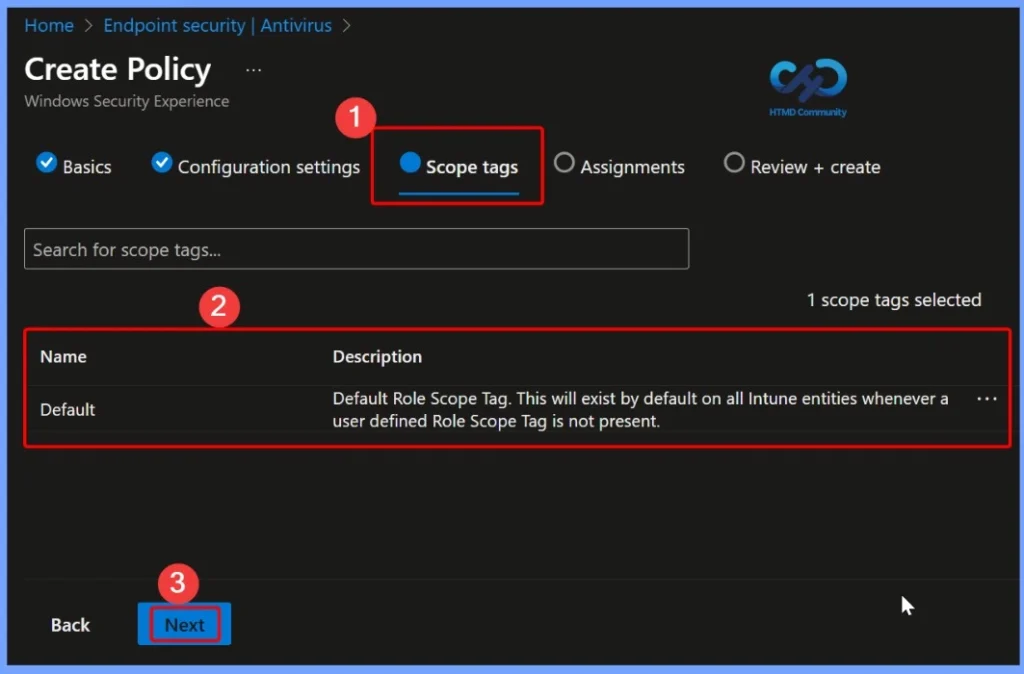Image resolution: width=1024 pixels, height=674 pixels.
Task: Click the Description column header
Action: (x=377, y=356)
